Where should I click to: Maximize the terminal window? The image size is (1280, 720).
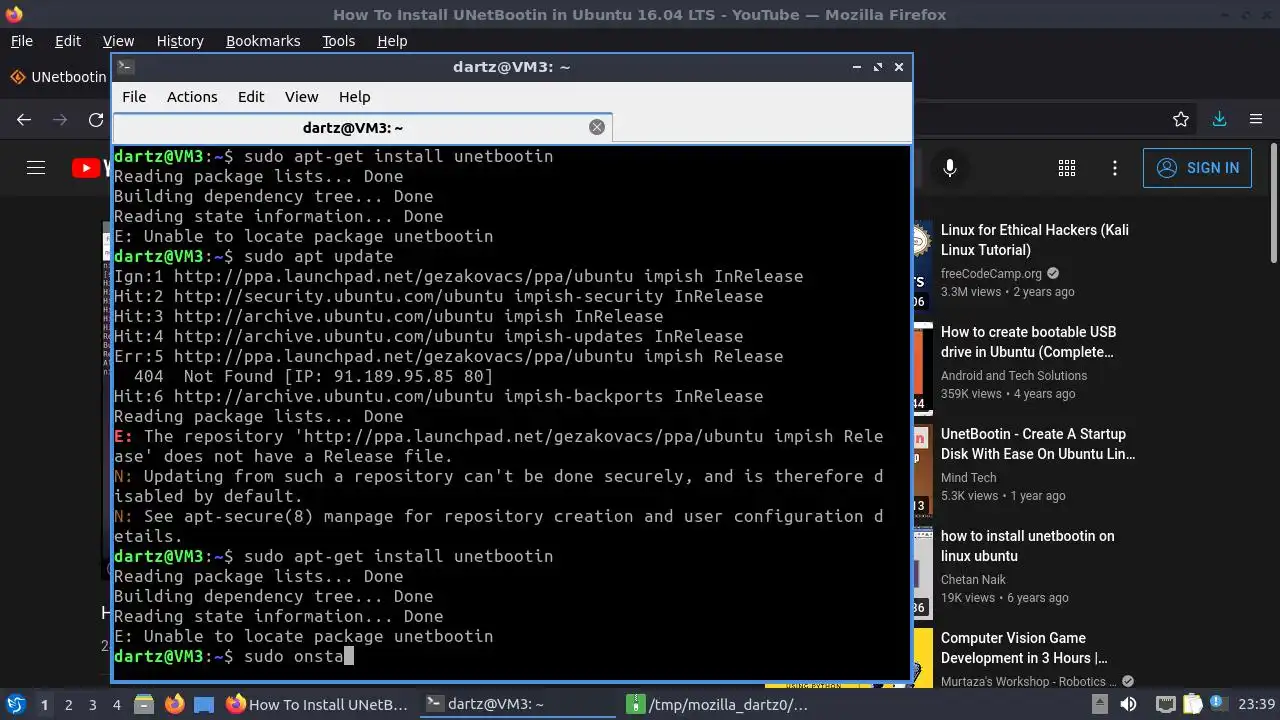coord(878,67)
